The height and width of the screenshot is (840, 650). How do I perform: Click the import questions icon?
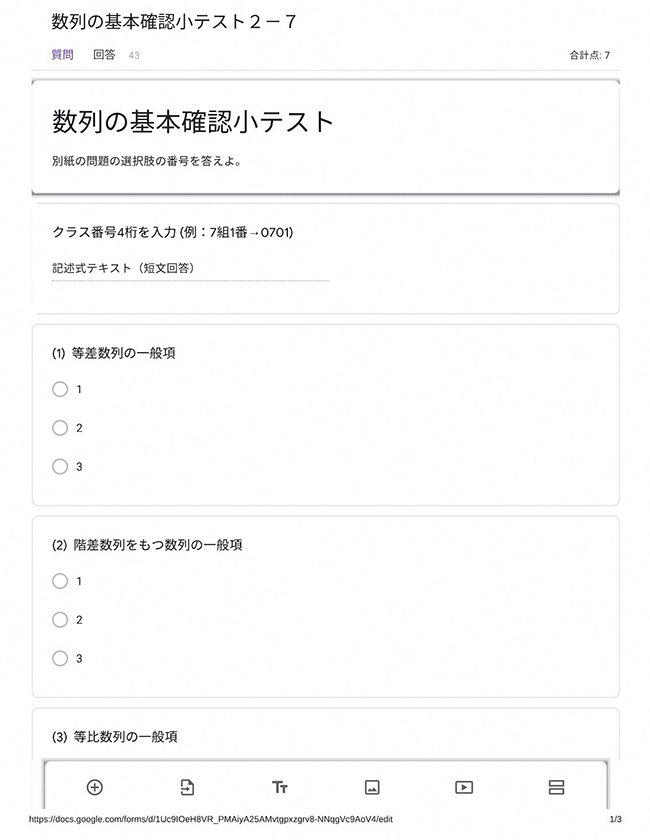[187, 787]
